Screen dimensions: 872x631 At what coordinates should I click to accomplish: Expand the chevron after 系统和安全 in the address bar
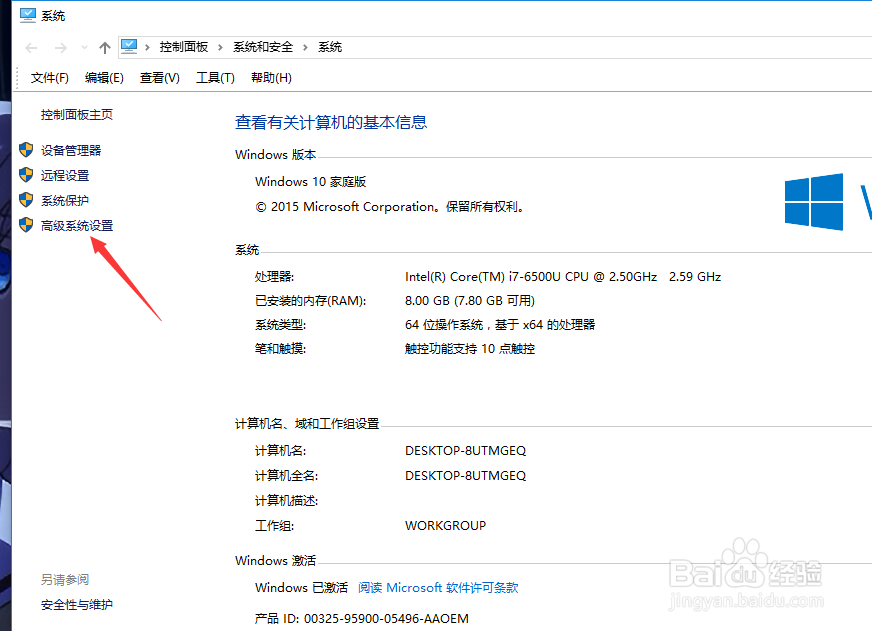[305, 47]
